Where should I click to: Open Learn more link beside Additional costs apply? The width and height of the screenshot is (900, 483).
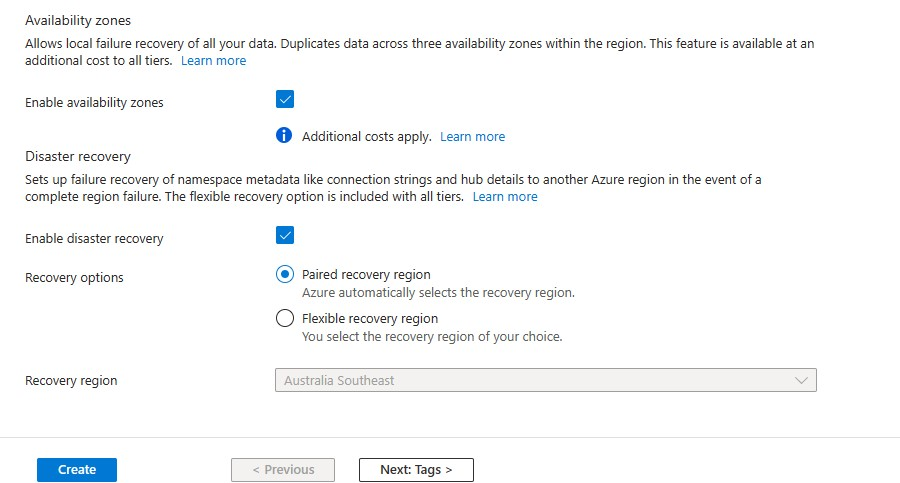pyautogui.click(x=472, y=137)
